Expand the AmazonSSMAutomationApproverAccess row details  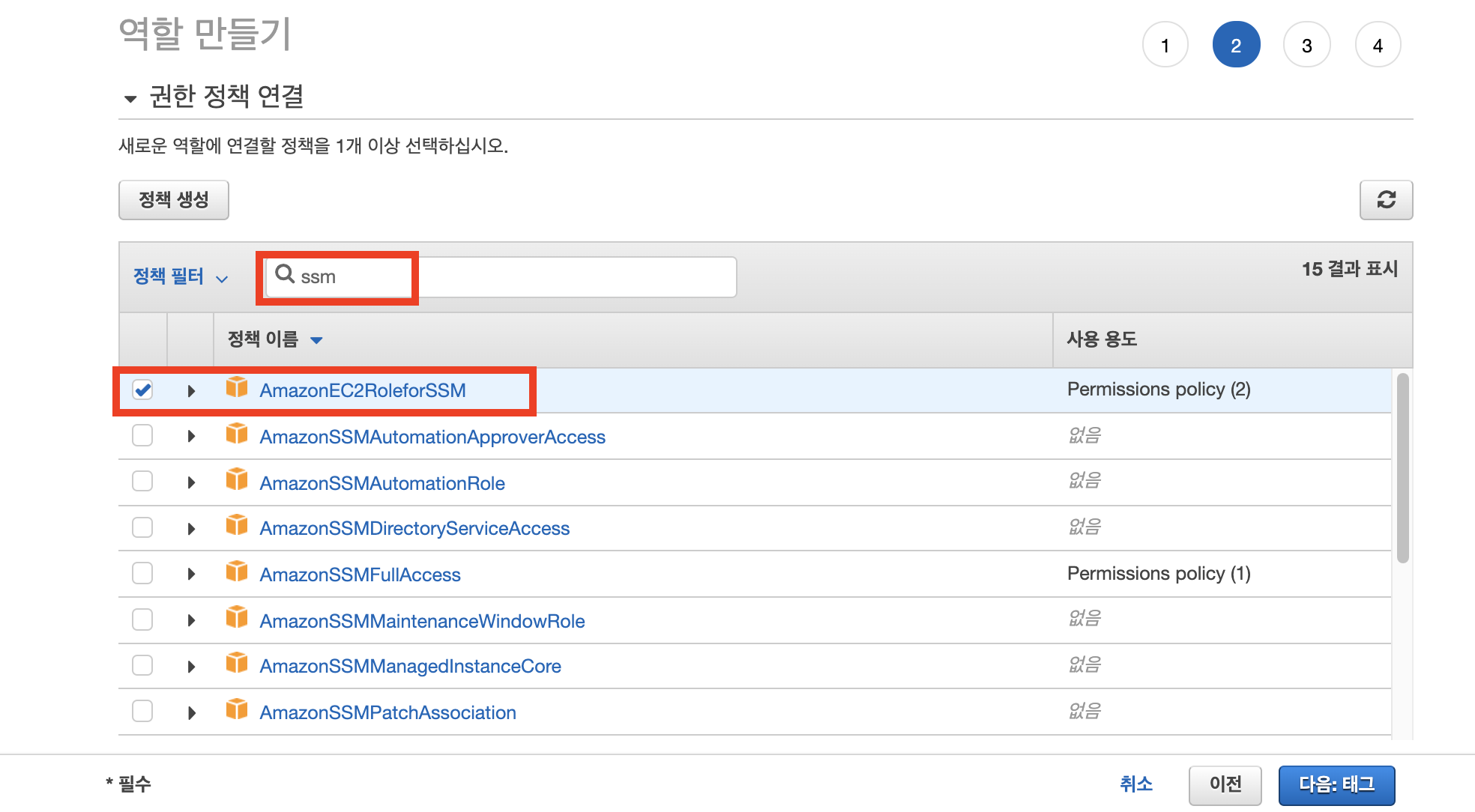(x=191, y=436)
